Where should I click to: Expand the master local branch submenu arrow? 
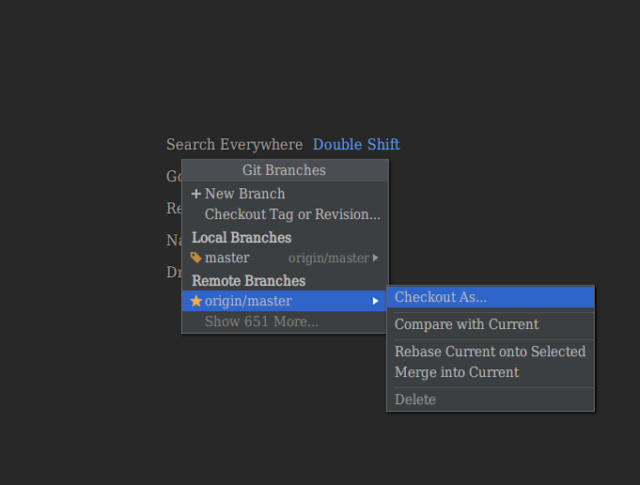[x=376, y=258]
